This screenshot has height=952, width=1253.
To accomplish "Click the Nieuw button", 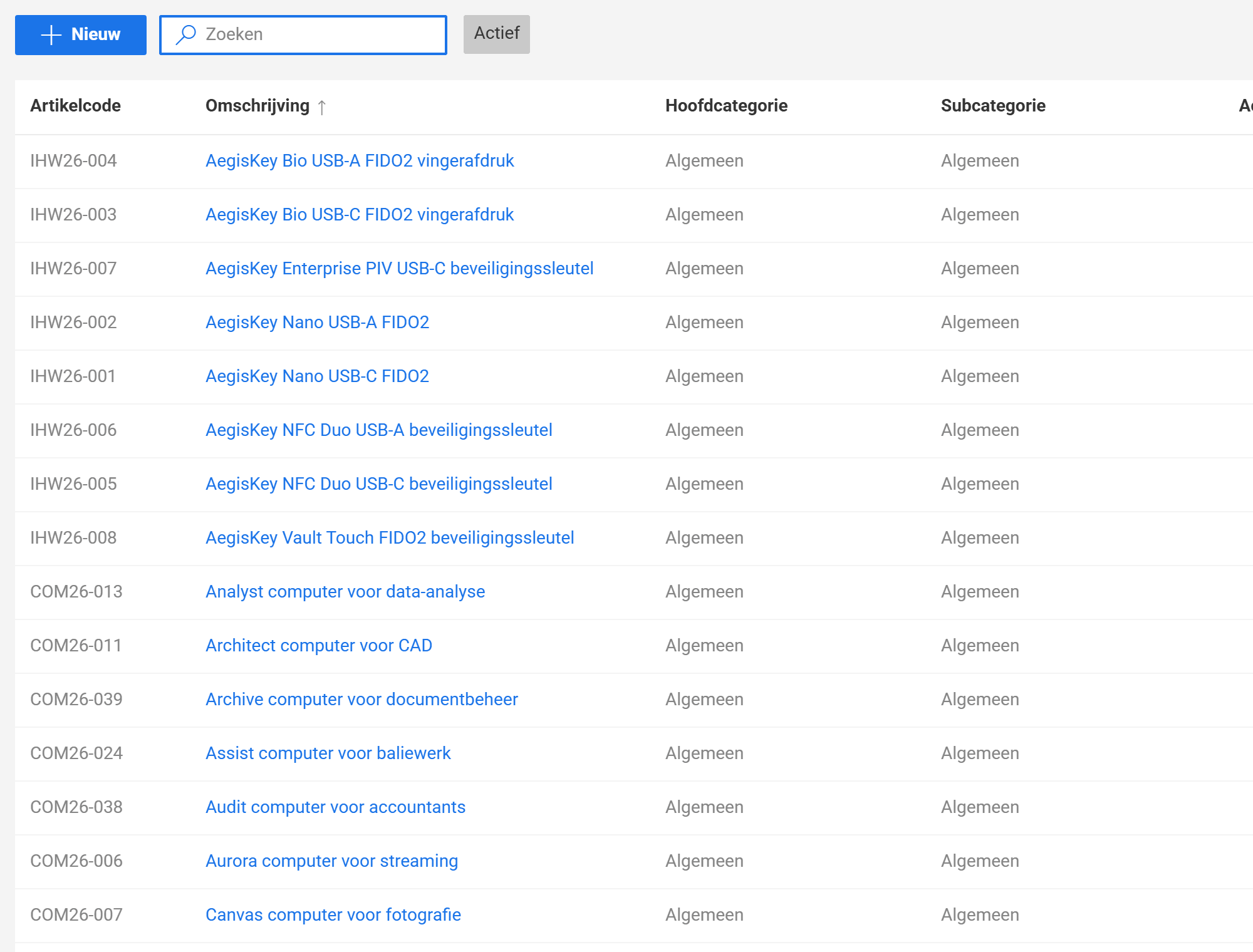I will [81, 34].
